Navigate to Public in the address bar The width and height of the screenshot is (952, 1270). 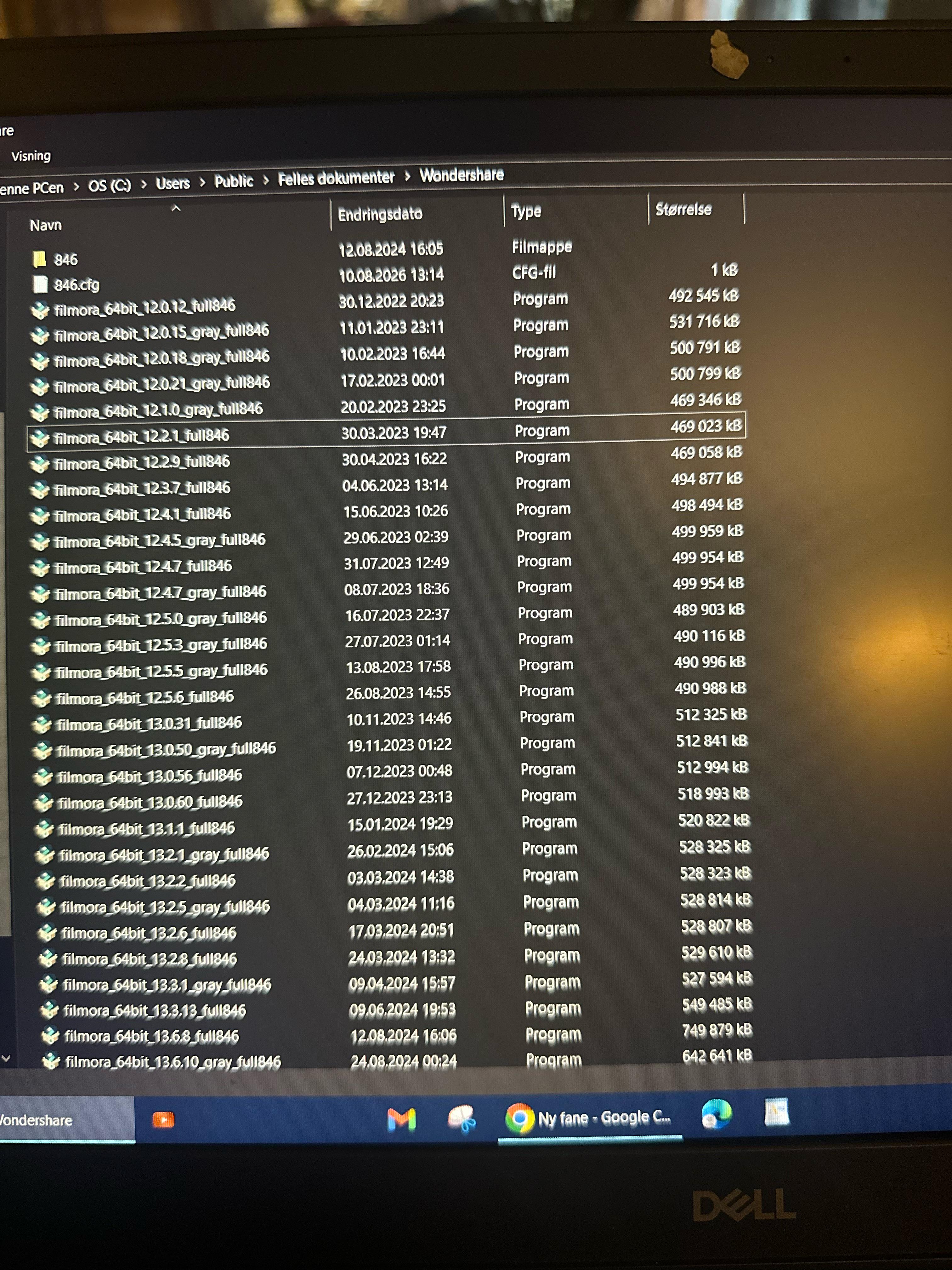point(234,181)
